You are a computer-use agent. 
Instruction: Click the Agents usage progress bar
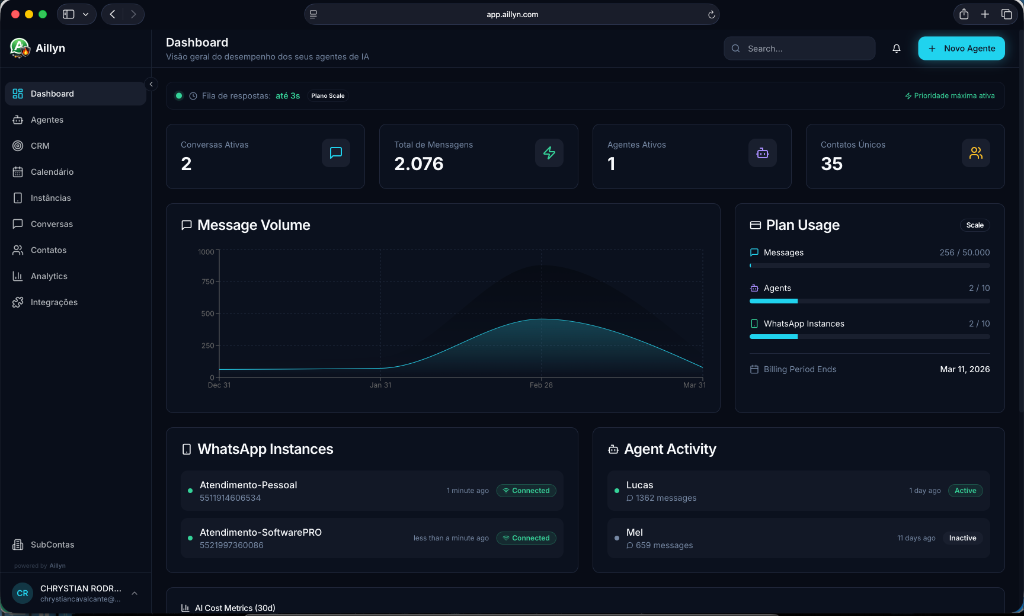[x=870, y=301]
